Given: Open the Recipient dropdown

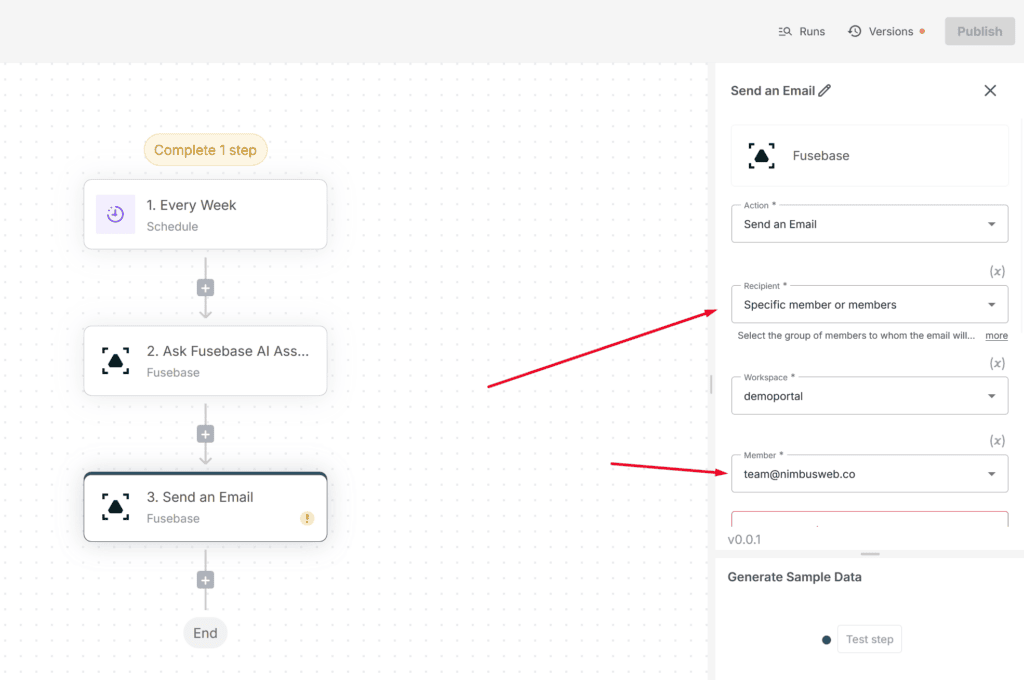Looking at the screenshot, I should click(x=869, y=304).
